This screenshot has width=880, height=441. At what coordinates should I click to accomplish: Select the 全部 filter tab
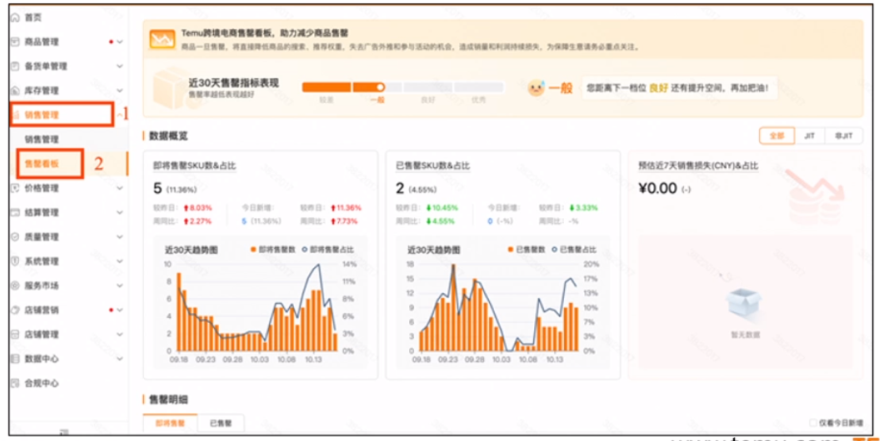pos(777,136)
